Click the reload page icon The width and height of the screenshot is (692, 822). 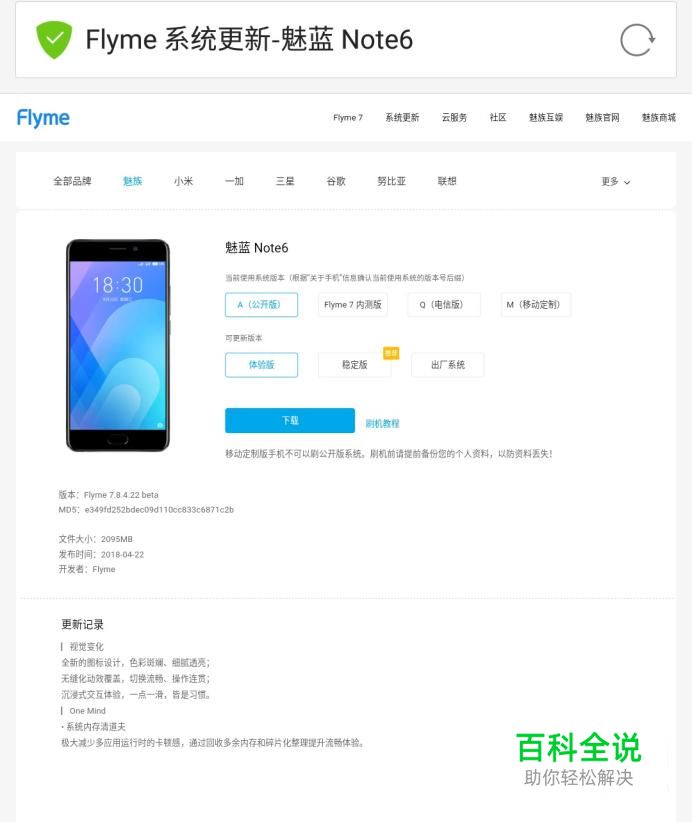[637, 40]
